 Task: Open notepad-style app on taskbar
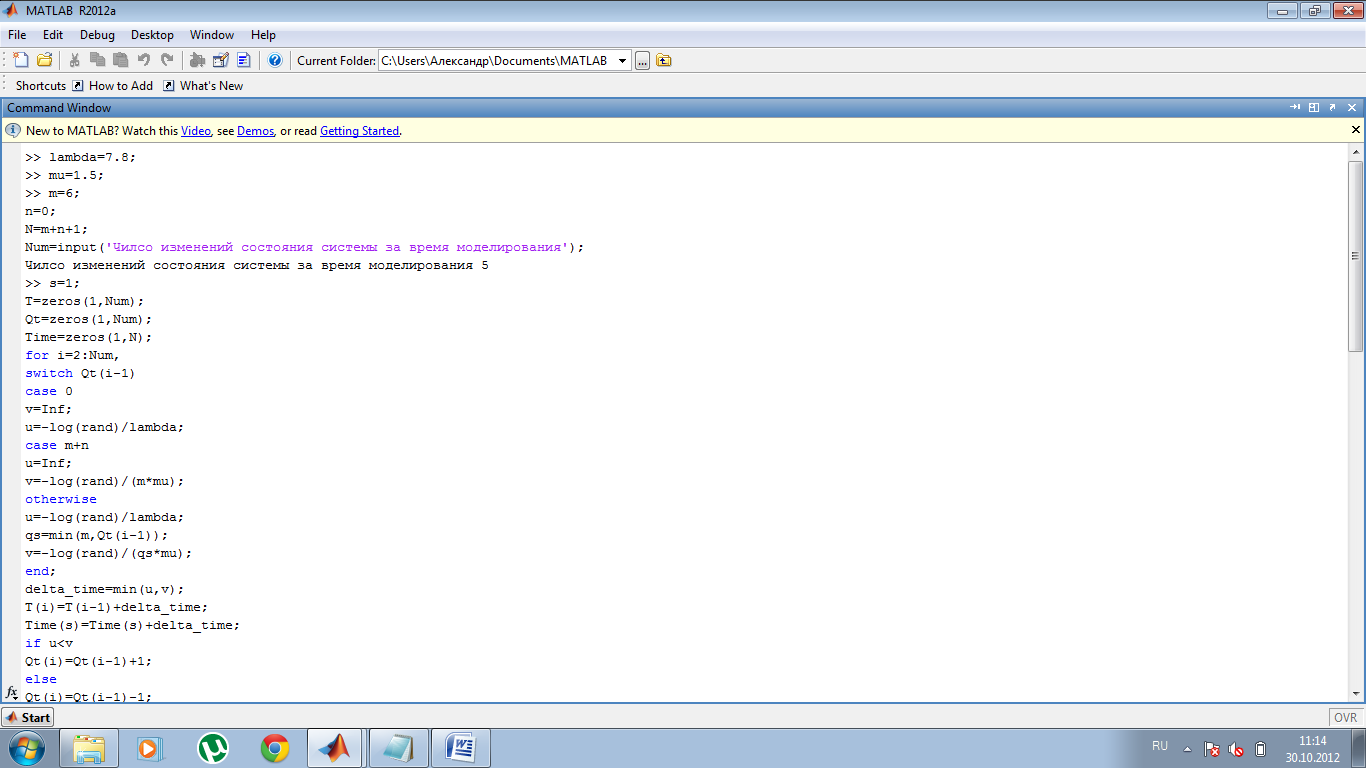(x=398, y=748)
